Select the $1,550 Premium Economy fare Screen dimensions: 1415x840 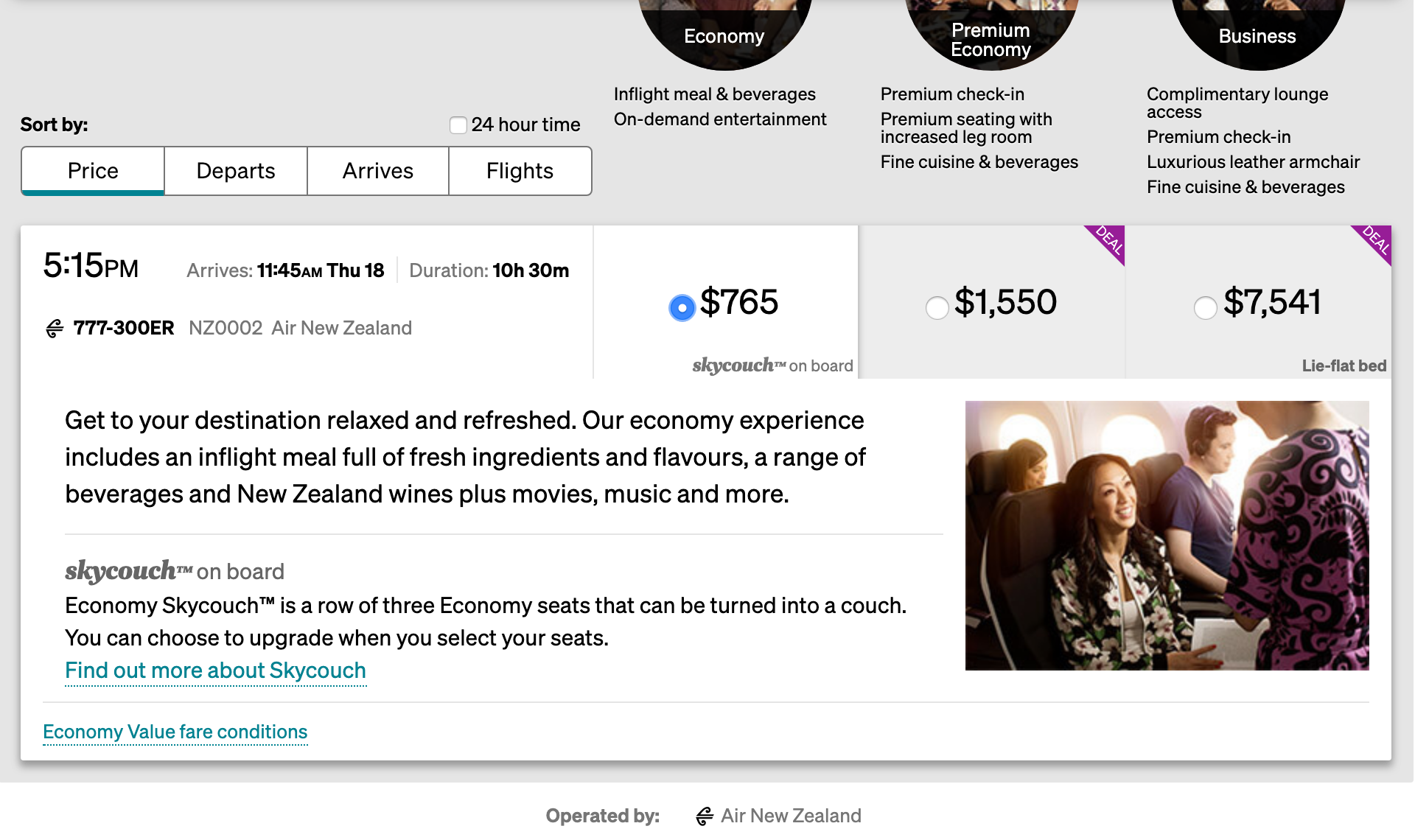(937, 307)
